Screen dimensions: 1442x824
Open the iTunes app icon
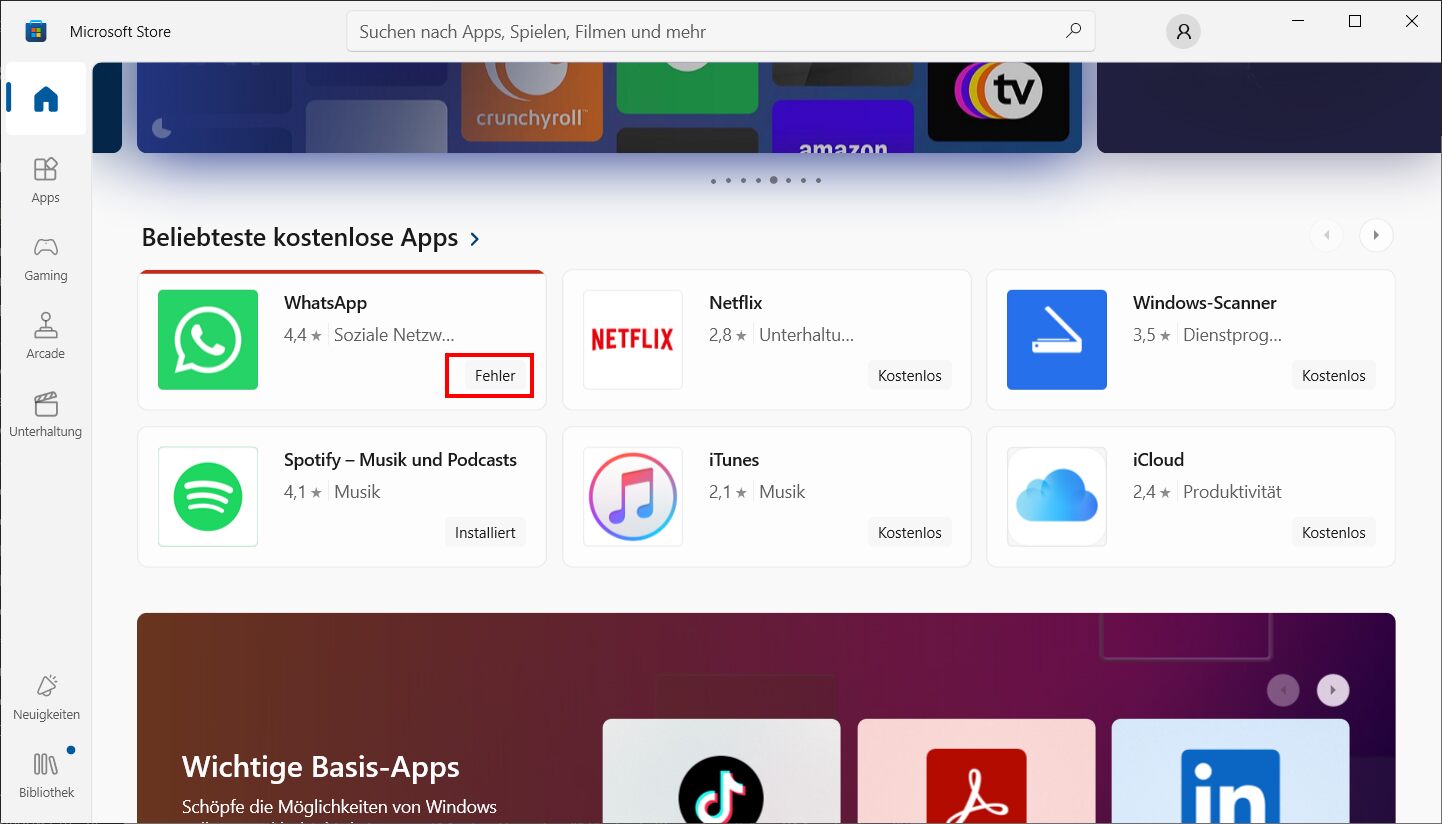point(633,497)
